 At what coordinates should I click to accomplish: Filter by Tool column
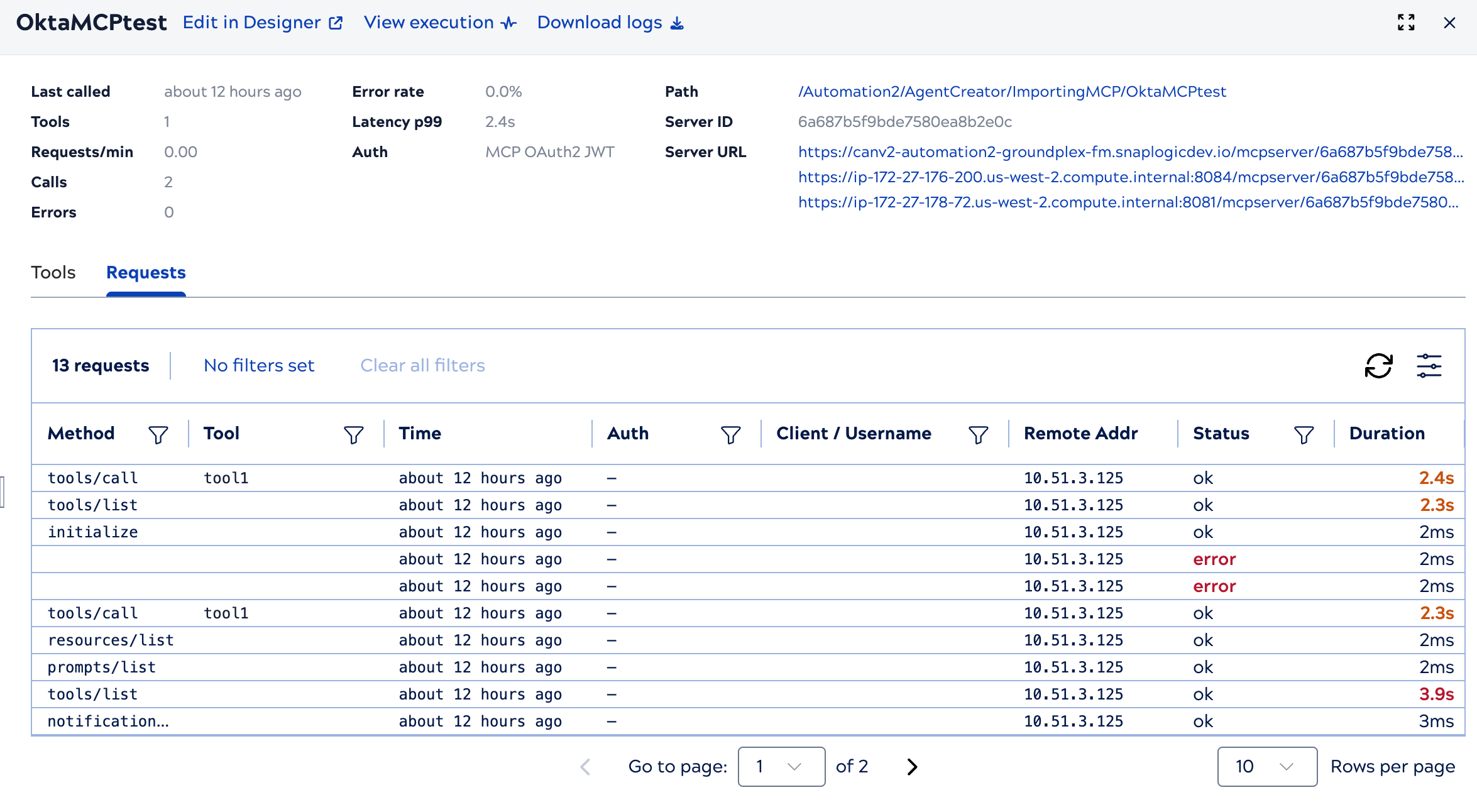pyautogui.click(x=354, y=434)
